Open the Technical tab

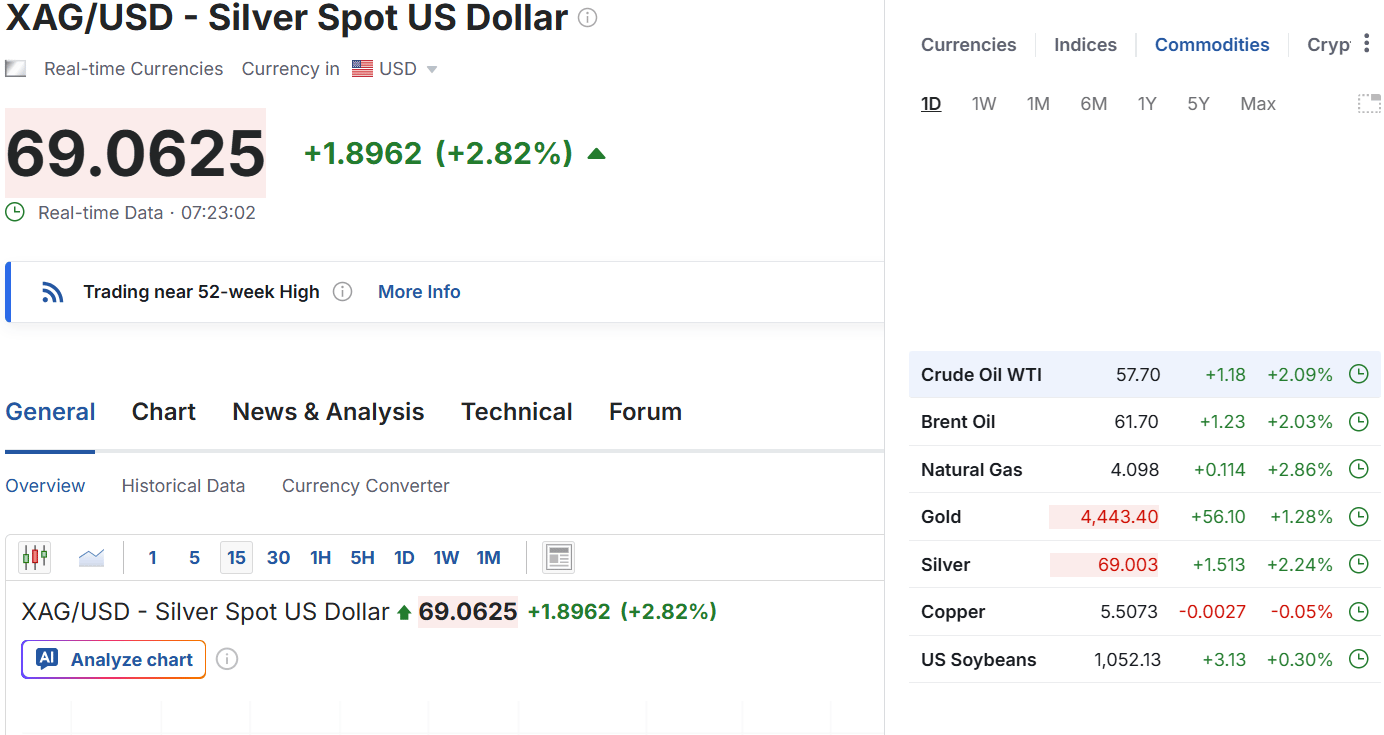(516, 412)
